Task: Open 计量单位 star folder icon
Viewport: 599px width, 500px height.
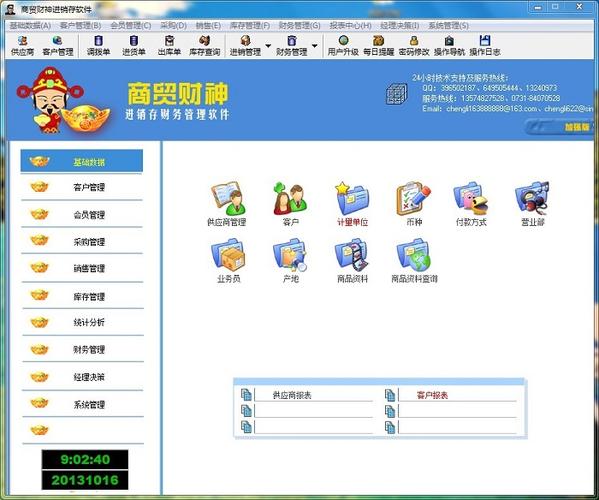Action: 352,199
